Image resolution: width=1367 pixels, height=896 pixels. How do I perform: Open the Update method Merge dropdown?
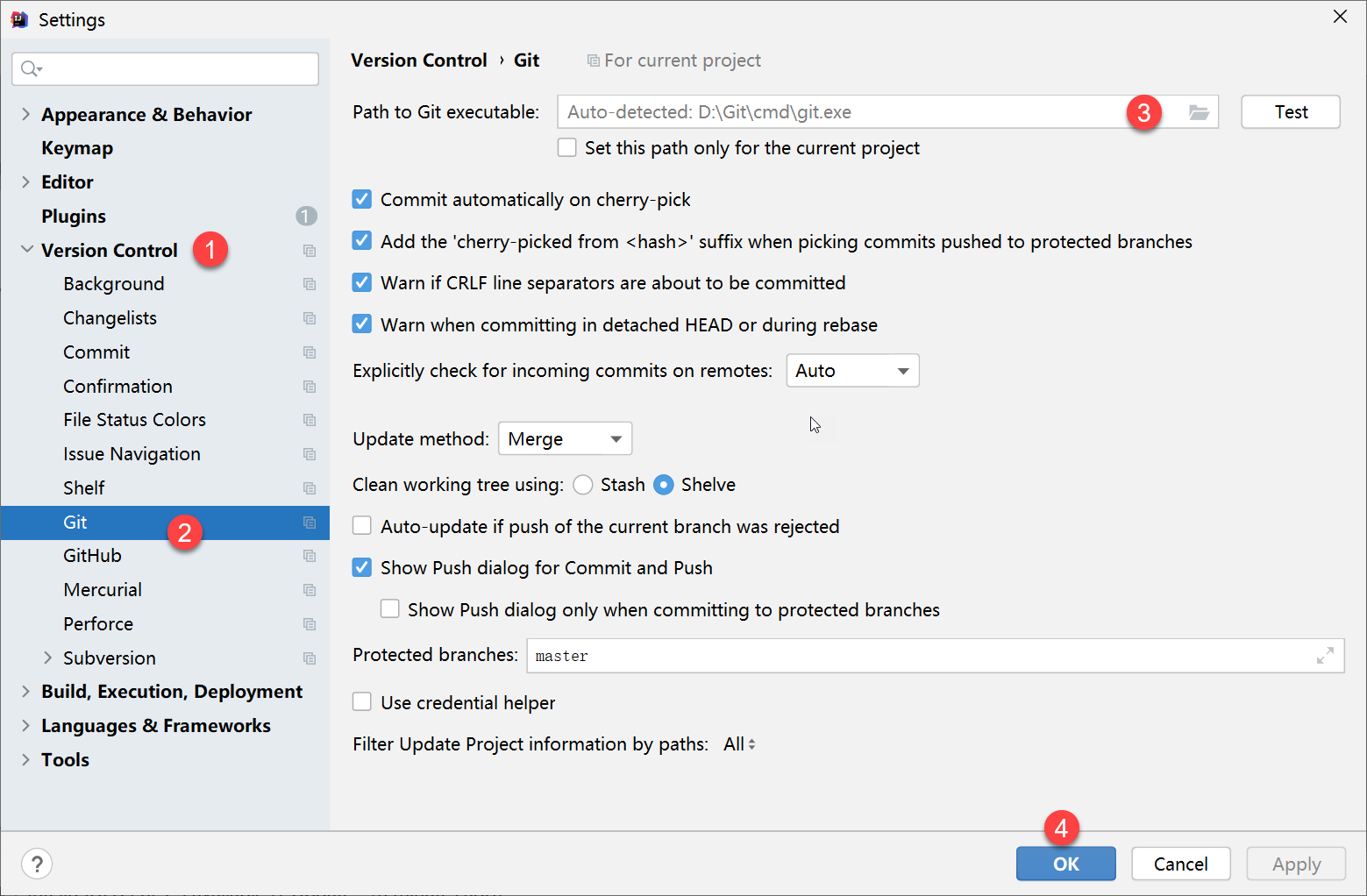[565, 438]
